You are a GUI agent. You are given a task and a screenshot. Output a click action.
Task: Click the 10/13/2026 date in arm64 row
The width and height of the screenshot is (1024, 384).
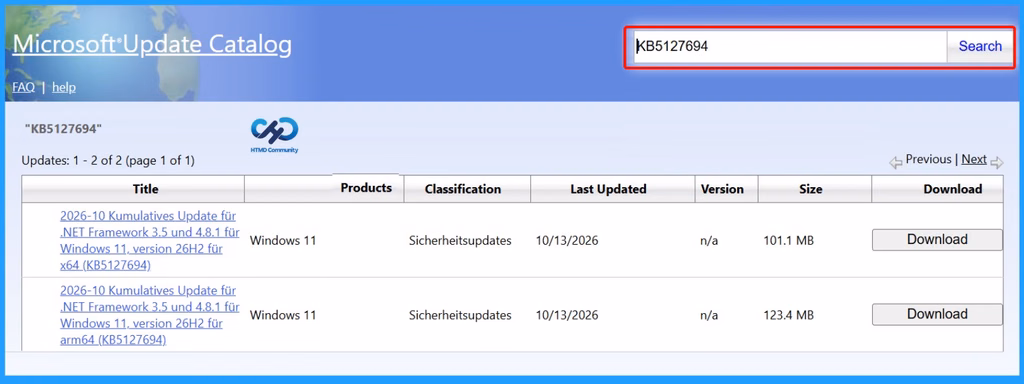point(567,315)
